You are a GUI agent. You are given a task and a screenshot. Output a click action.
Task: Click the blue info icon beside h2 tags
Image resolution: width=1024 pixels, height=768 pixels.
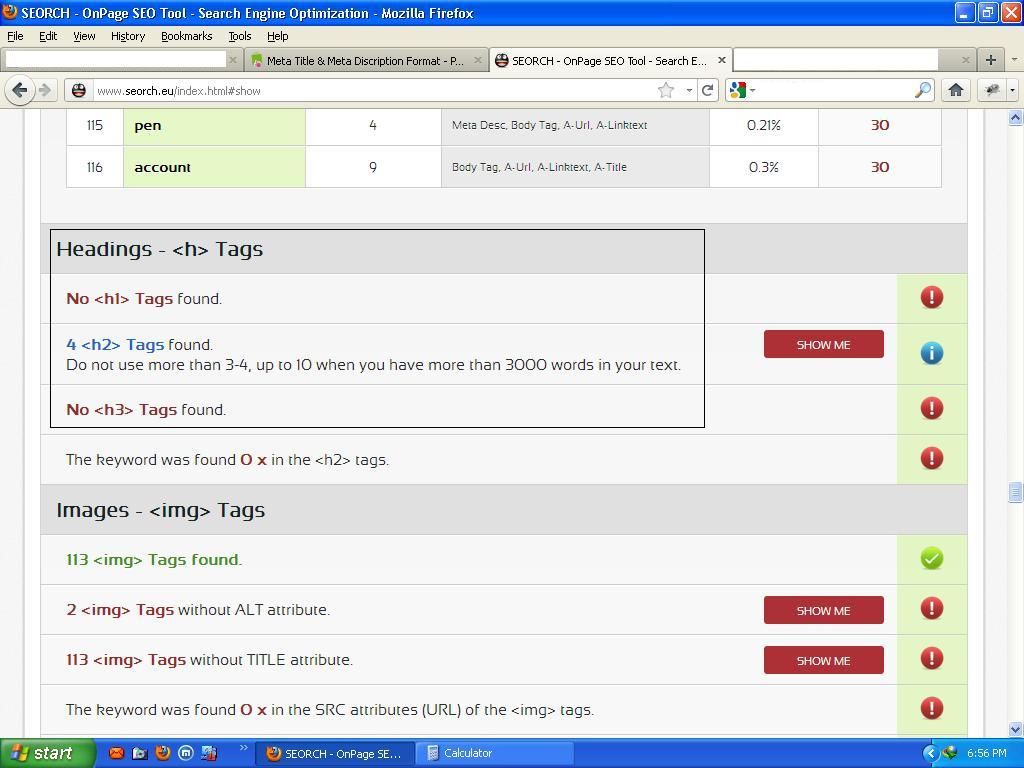click(x=931, y=353)
